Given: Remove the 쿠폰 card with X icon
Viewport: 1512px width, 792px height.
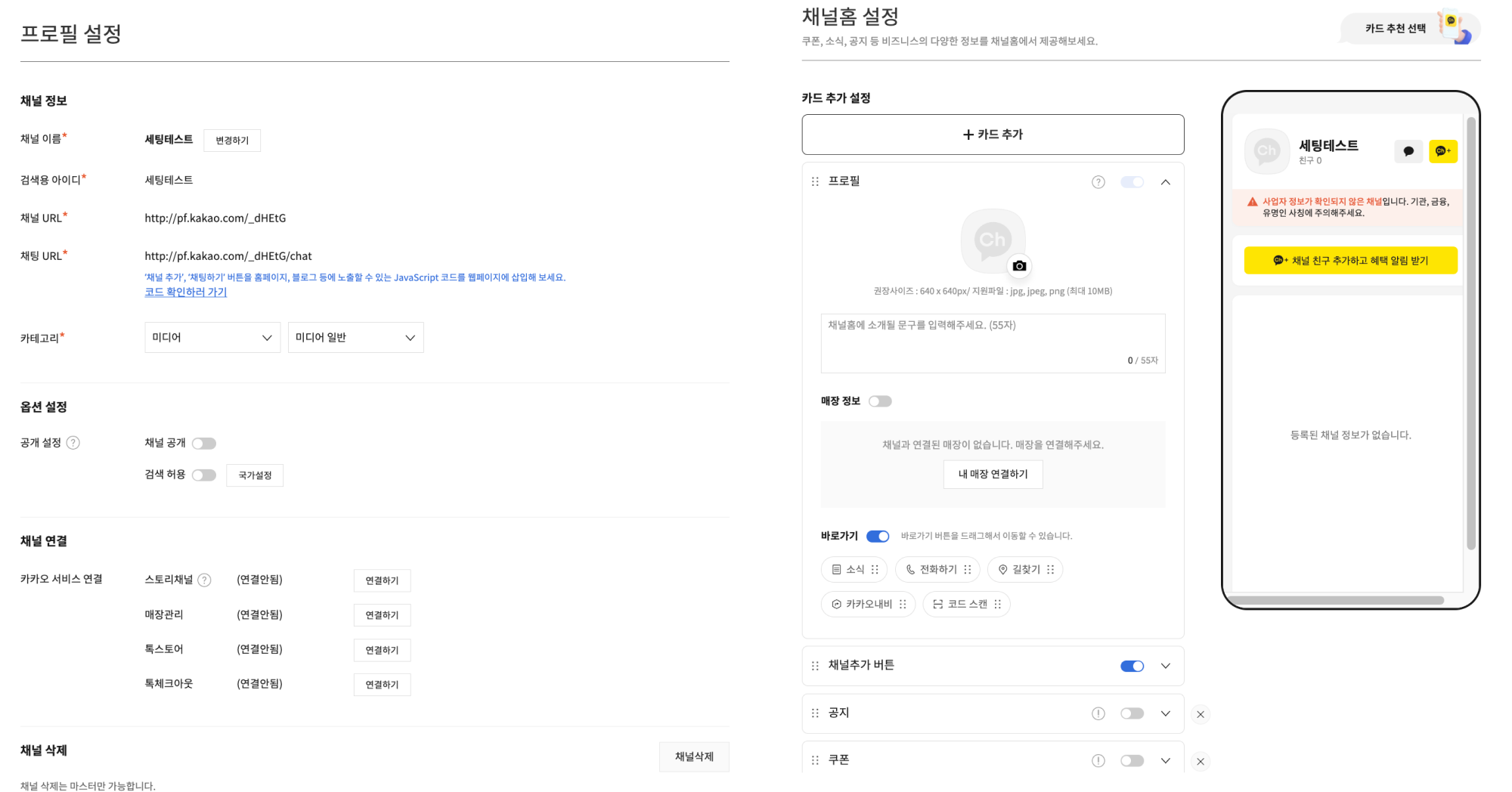Looking at the screenshot, I should click(x=1201, y=761).
